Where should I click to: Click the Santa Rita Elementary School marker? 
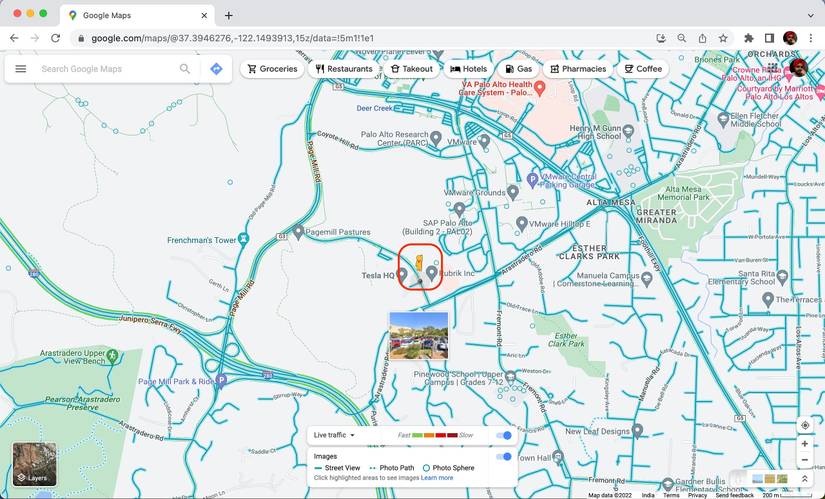[x=782, y=276]
